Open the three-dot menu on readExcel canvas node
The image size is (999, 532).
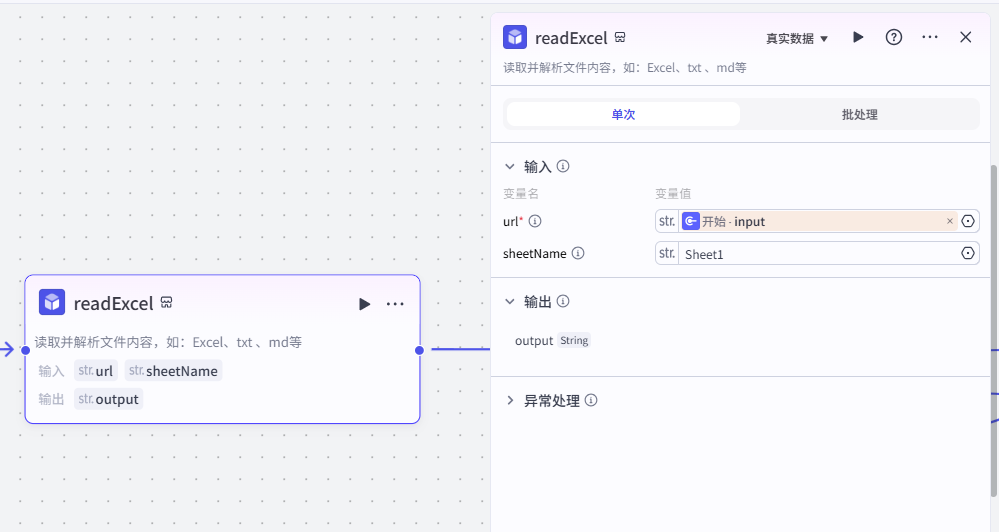click(395, 304)
